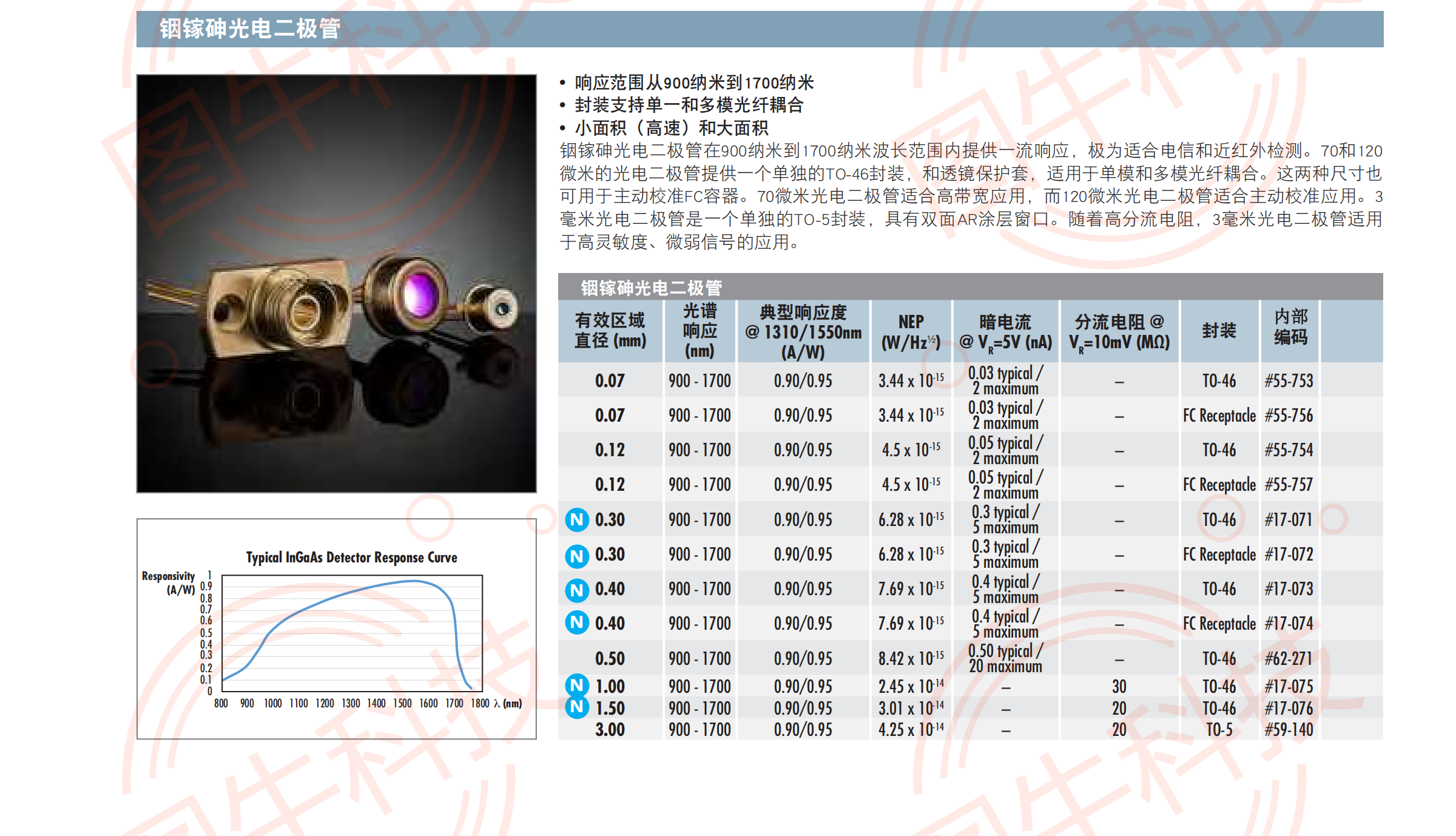The image size is (1456, 836).
Task: Click the N badge in the #17-074 row
Action: point(577,622)
